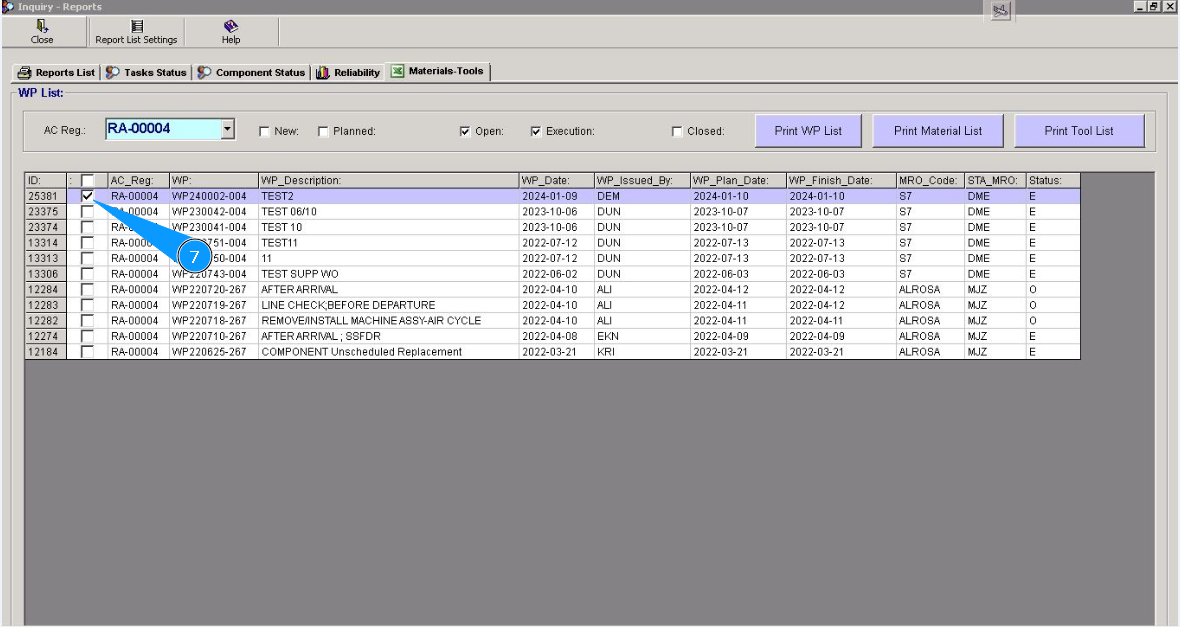Go to the Reliability tab

coord(349,73)
